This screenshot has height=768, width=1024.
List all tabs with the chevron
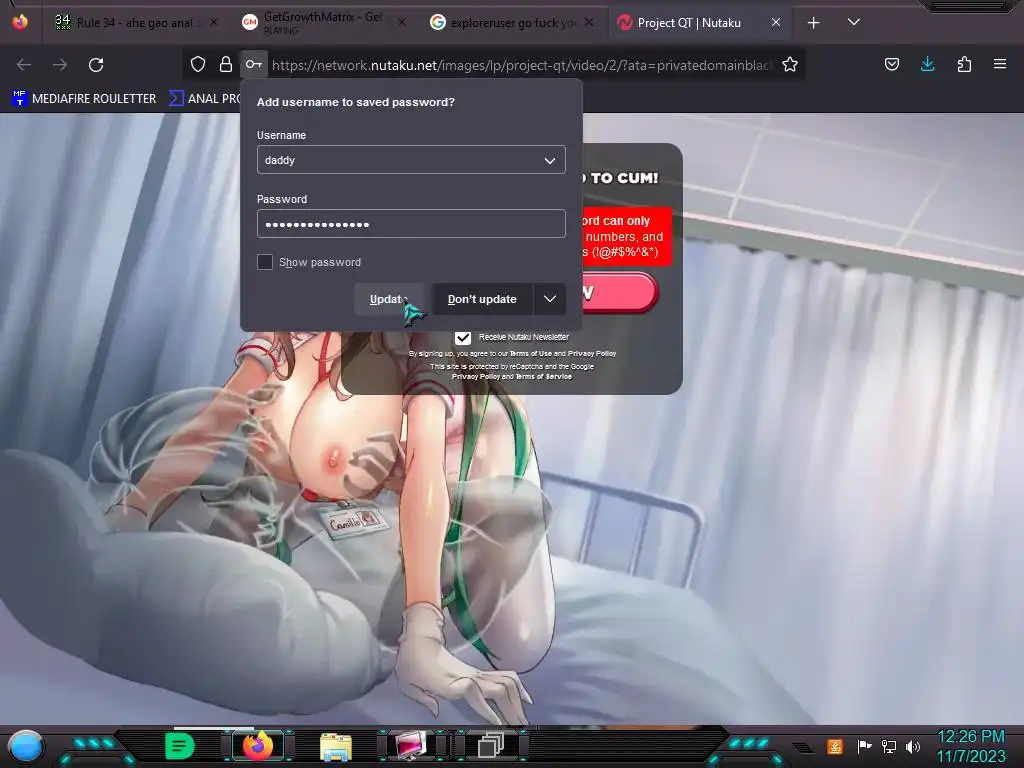[x=853, y=22]
